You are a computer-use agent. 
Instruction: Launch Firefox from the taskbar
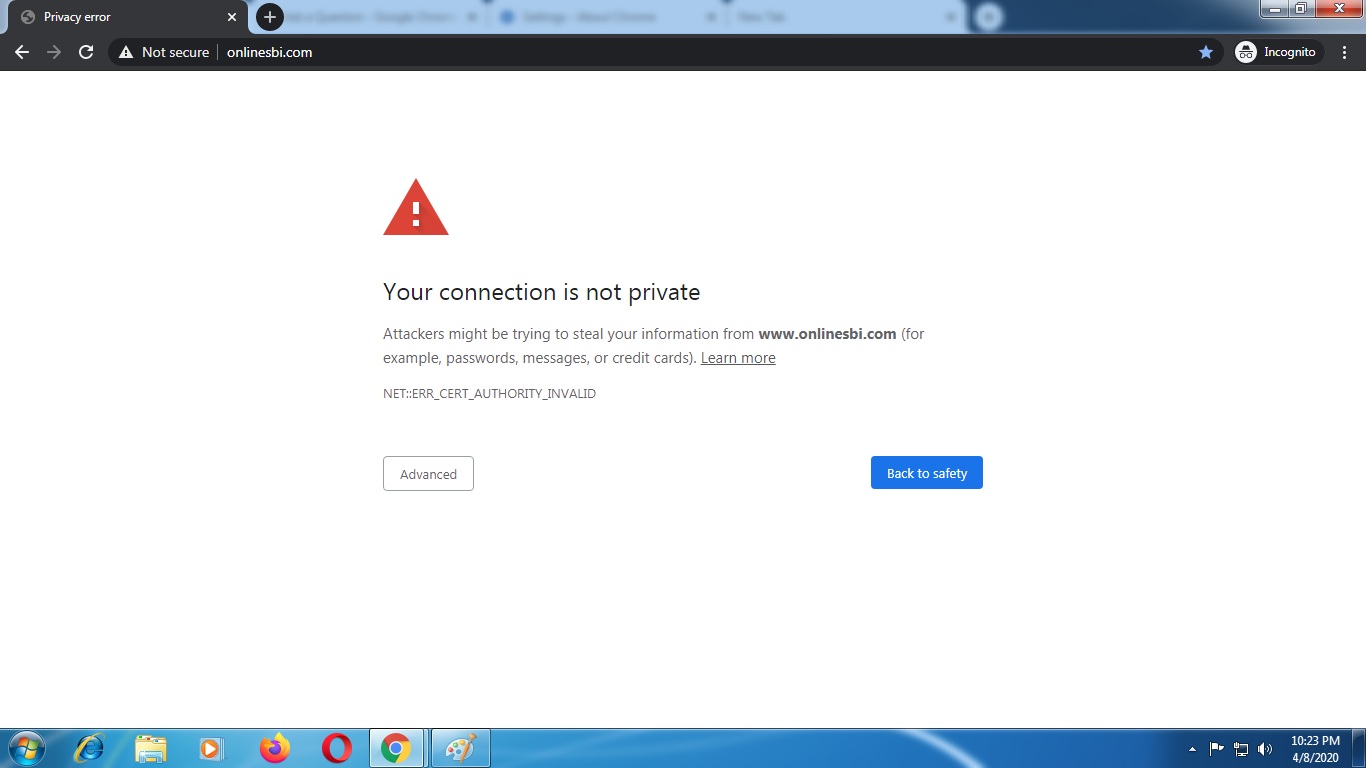(274, 748)
